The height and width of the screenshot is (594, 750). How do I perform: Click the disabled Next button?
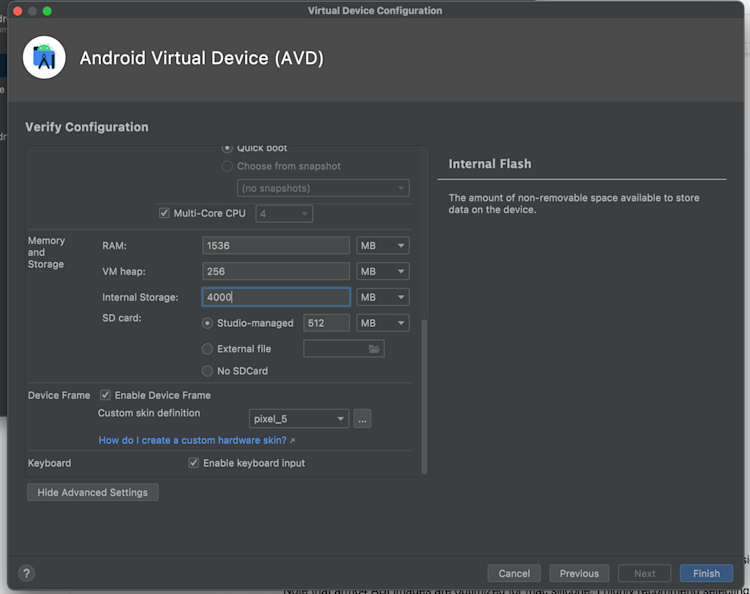click(644, 573)
